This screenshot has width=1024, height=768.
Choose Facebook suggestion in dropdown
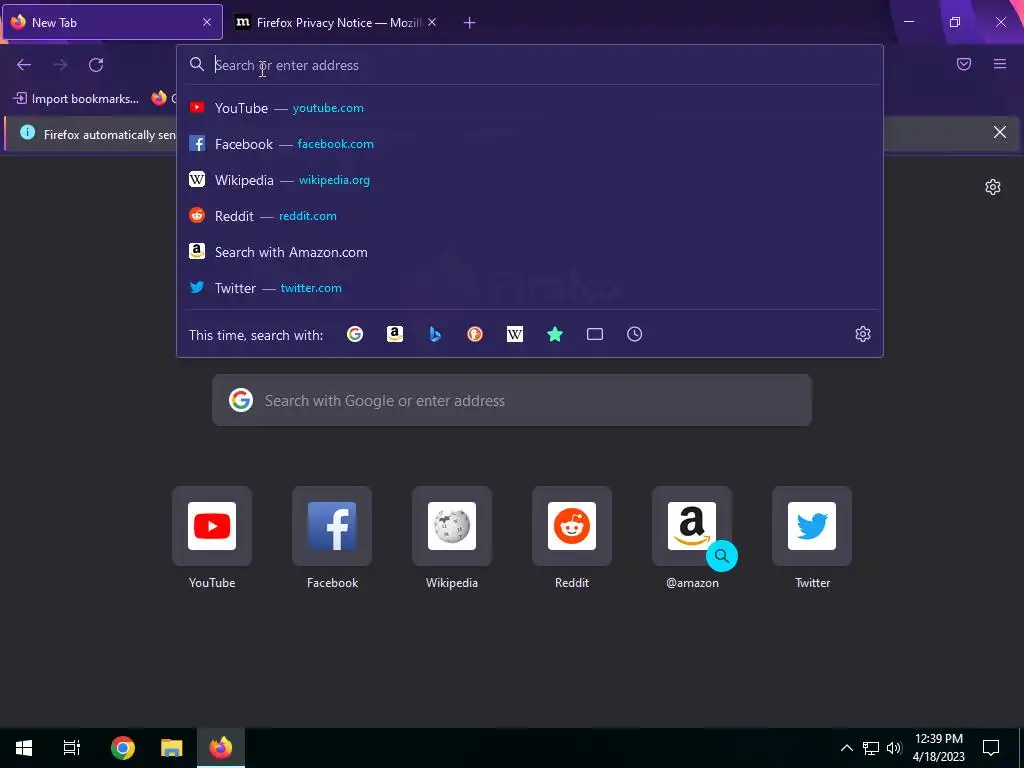(530, 144)
